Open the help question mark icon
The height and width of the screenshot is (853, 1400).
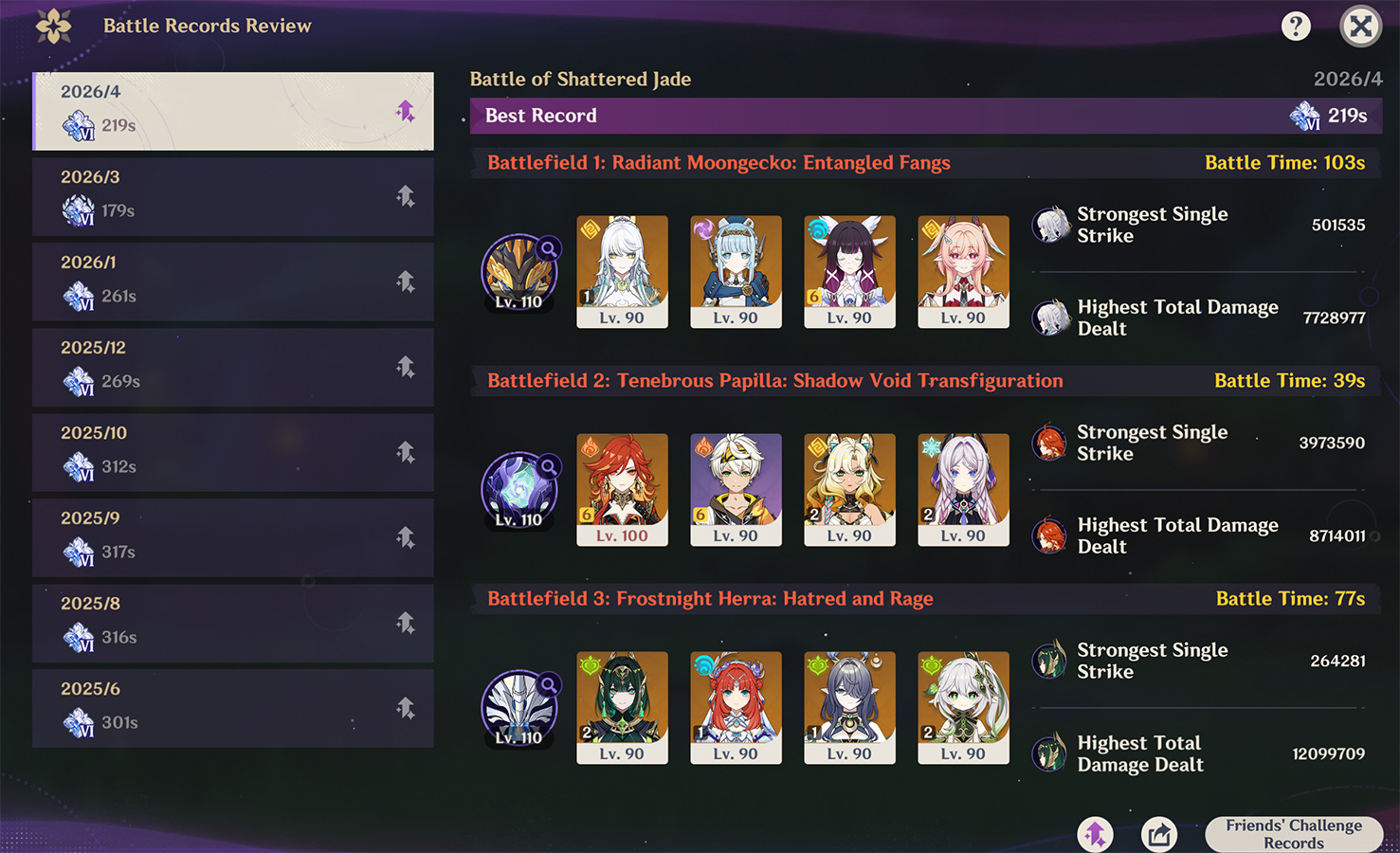1296,26
